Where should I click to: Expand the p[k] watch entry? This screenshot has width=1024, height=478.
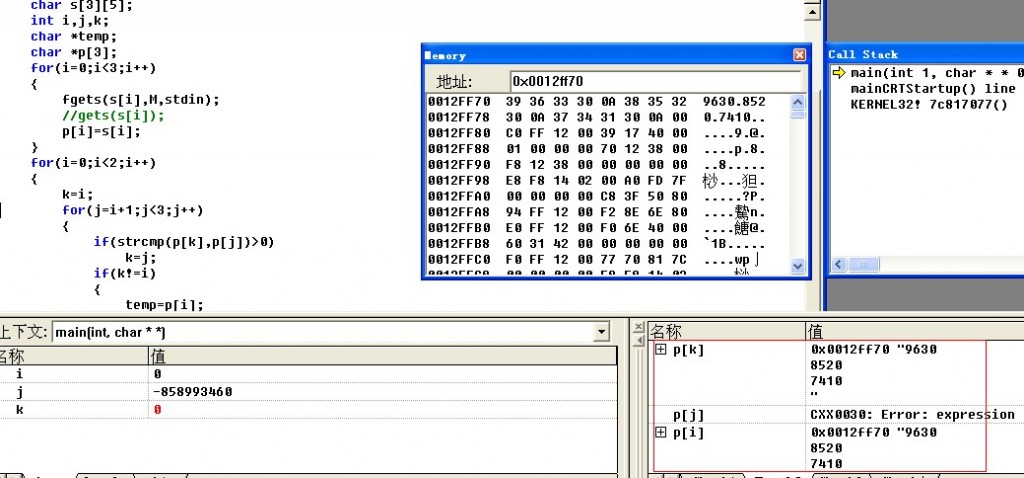(660, 349)
